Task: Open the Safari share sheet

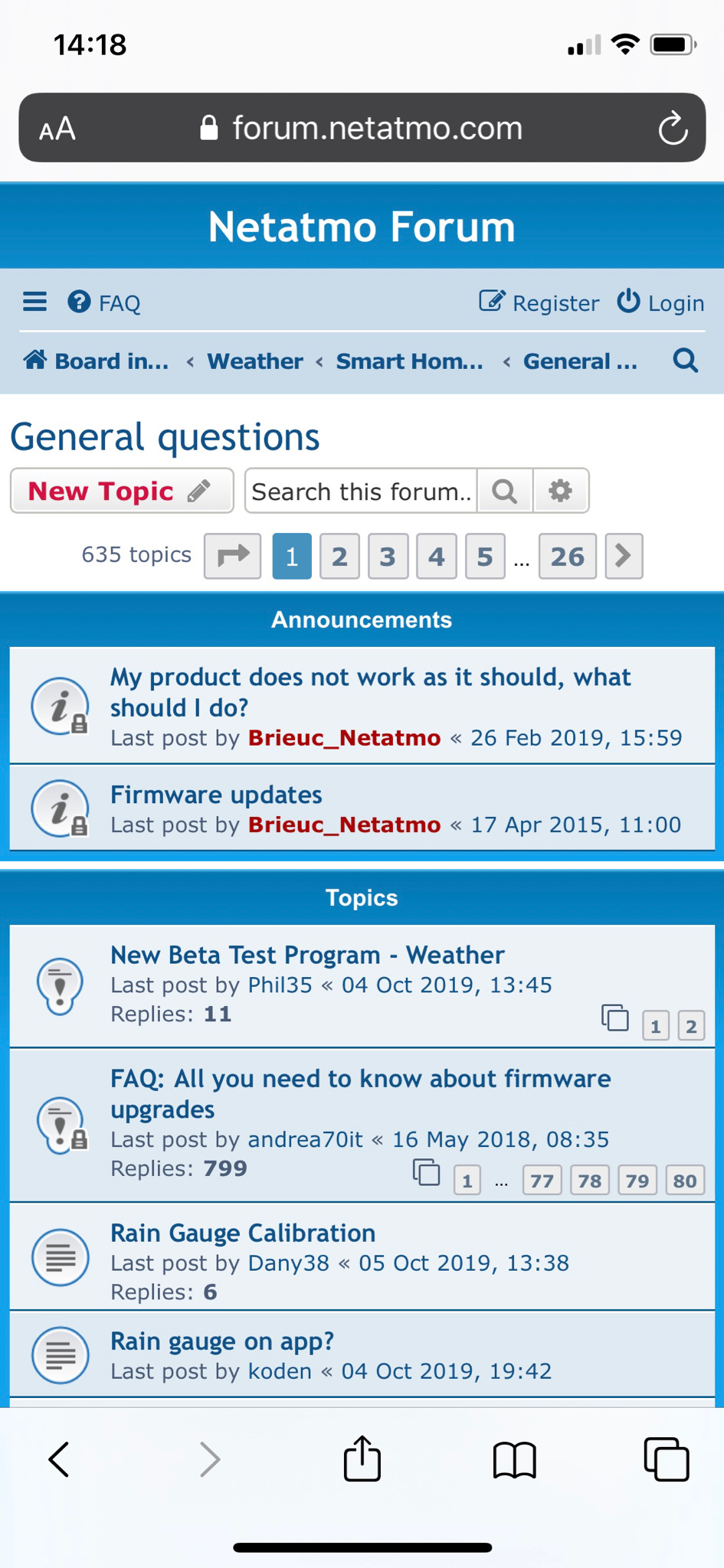Action: pos(362,1459)
